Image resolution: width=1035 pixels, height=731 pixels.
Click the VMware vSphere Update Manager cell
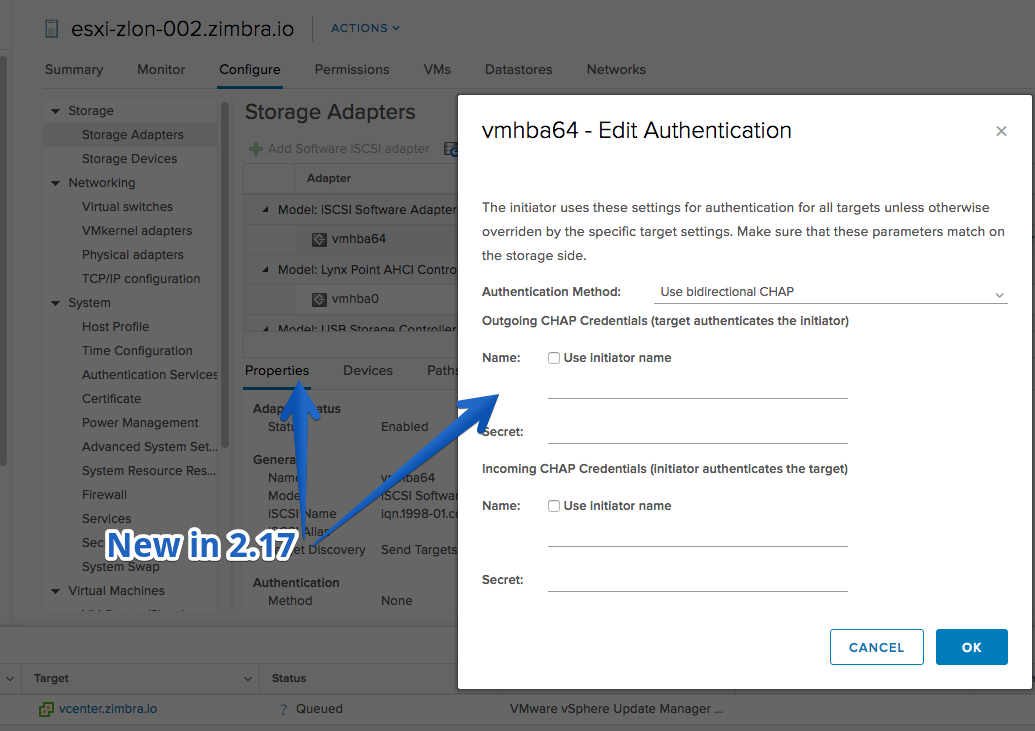pyautogui.click(x=616, y=709)
